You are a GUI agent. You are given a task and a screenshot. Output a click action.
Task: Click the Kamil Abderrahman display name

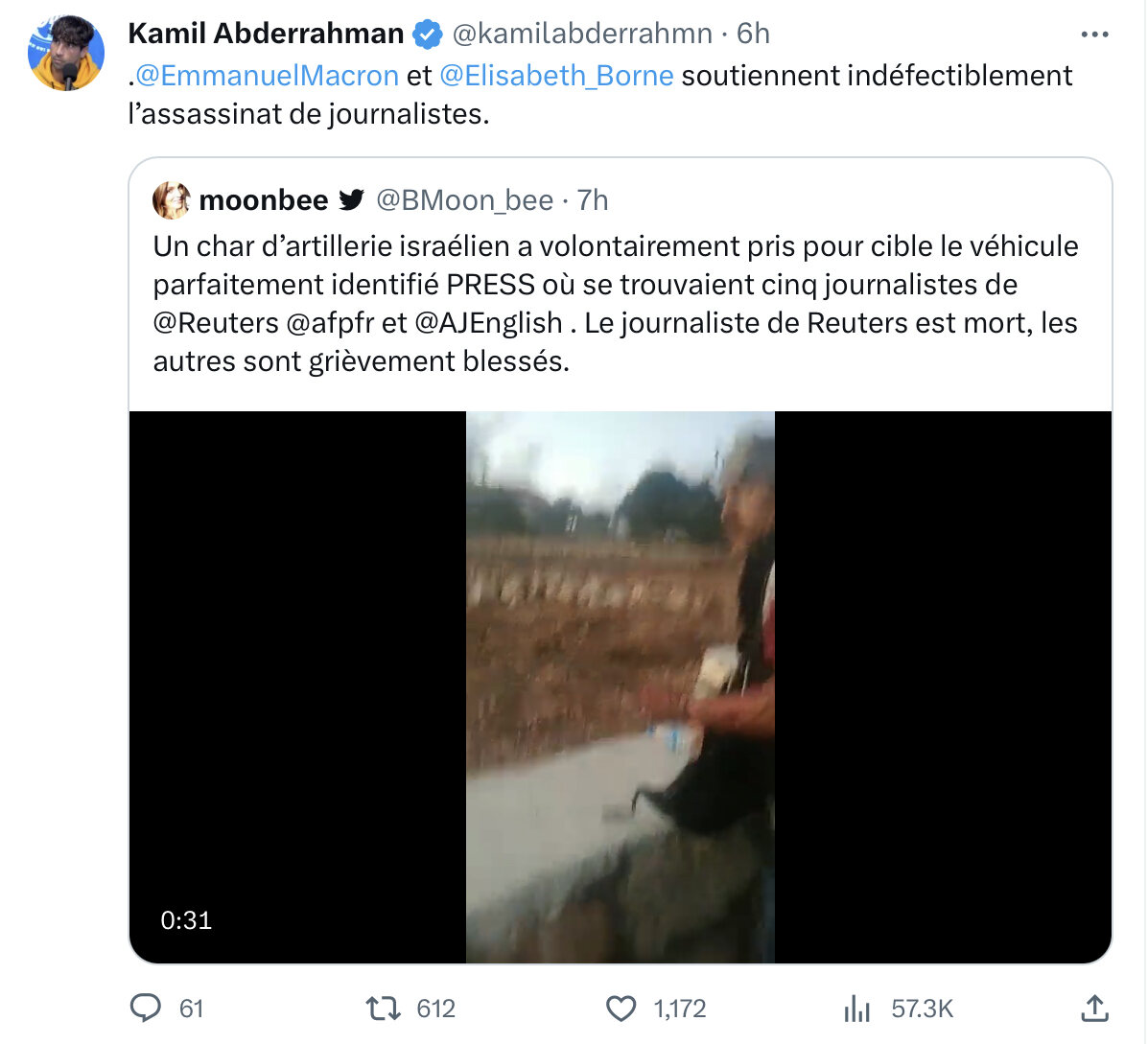[266, 34]
